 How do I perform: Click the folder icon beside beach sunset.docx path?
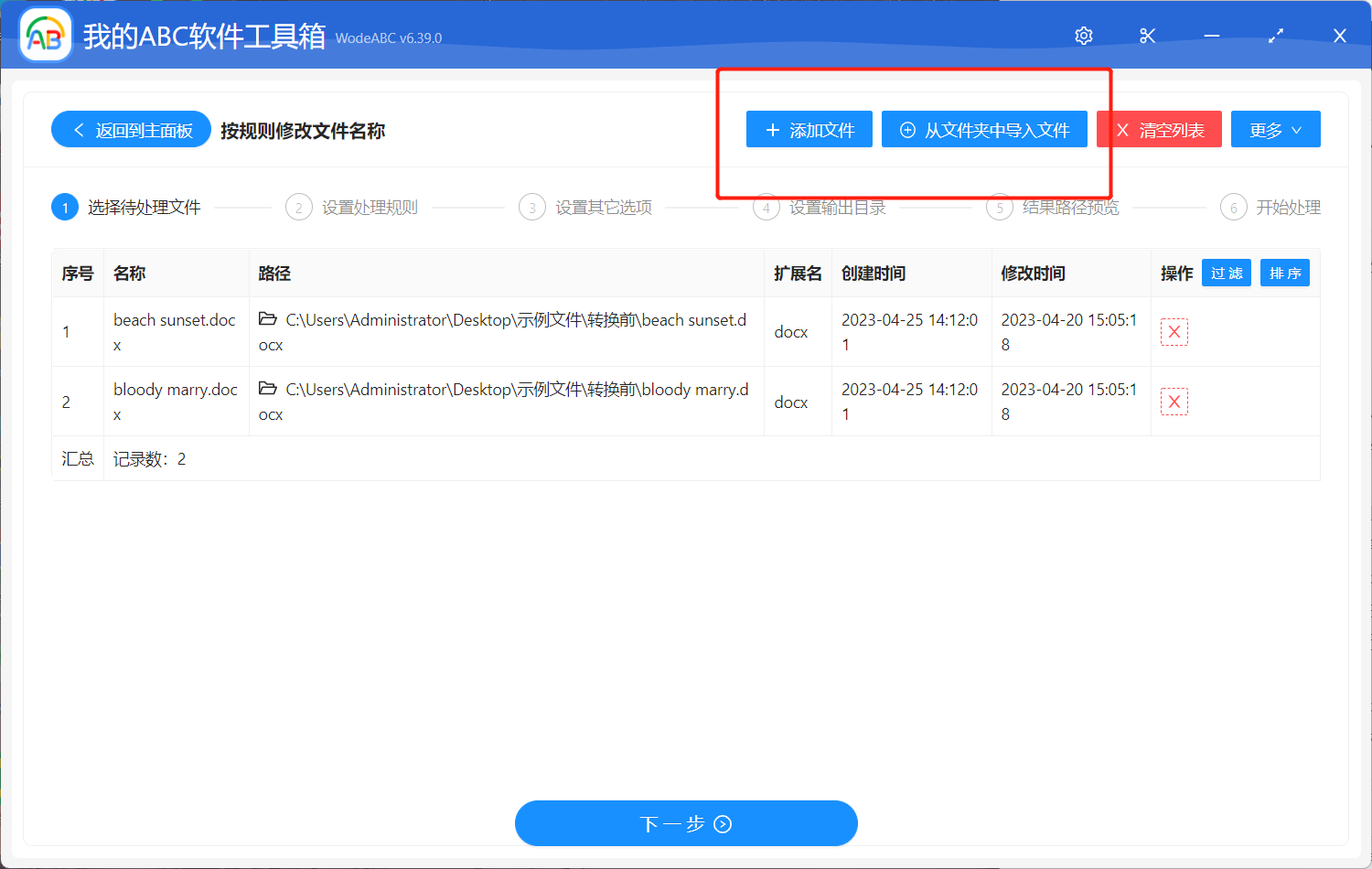(266, 319)
